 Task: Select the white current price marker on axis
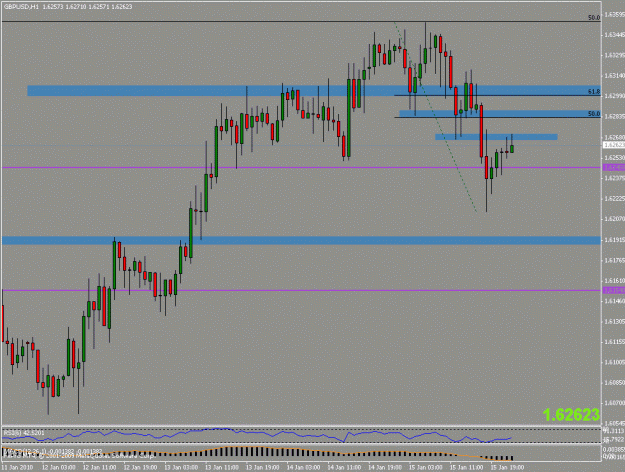614,145
